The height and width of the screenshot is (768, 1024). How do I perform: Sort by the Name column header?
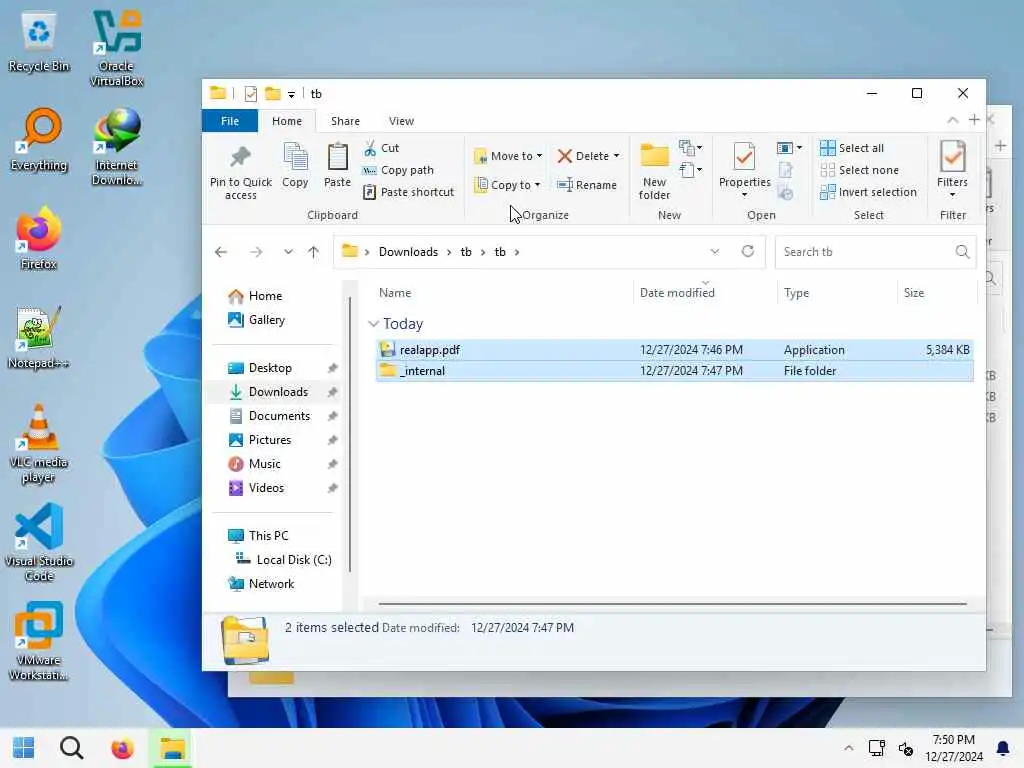pos(394,293)
